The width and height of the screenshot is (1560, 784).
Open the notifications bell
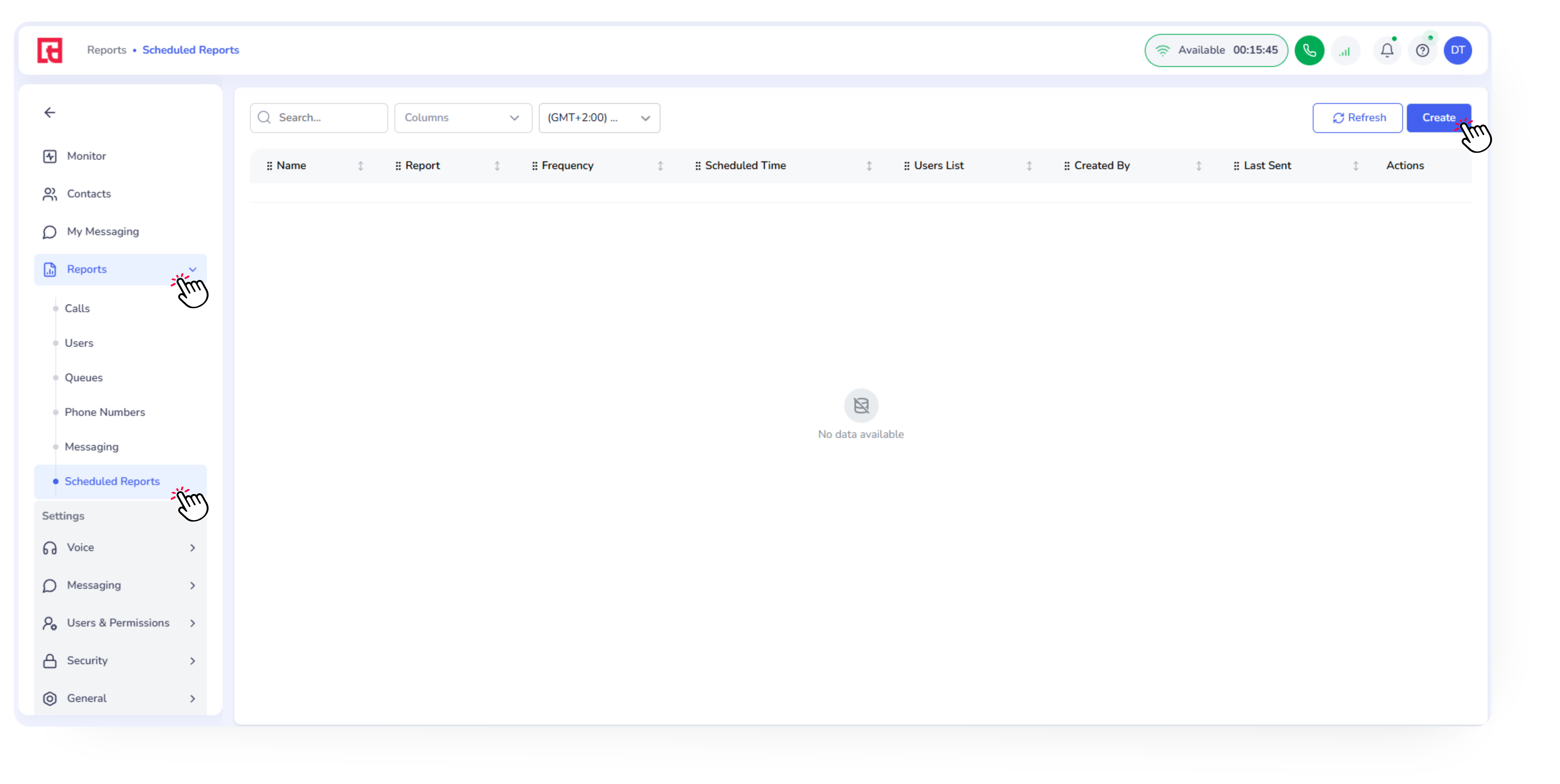click(1387, 50)
